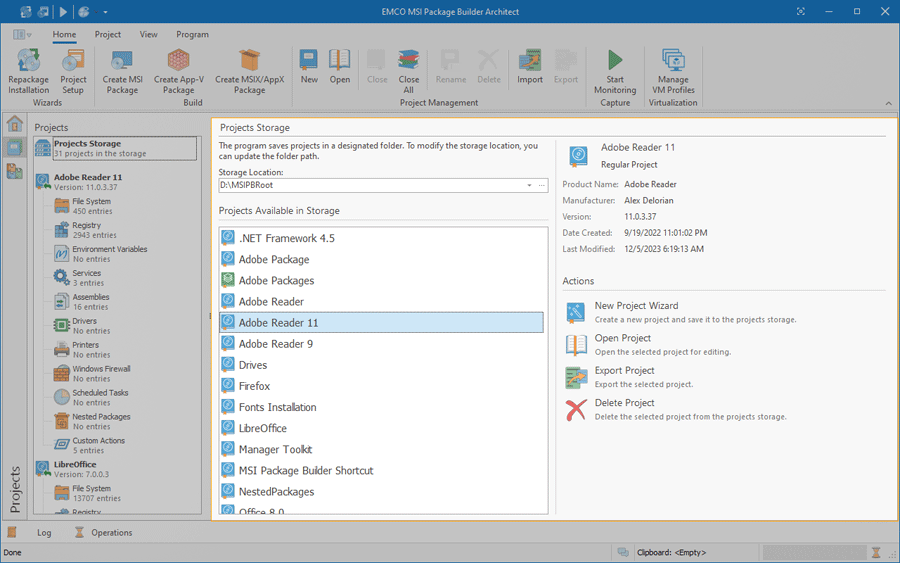Switch to the Project ribbon tab
Viewport: 900px width, 563px height.
(108, 34)
